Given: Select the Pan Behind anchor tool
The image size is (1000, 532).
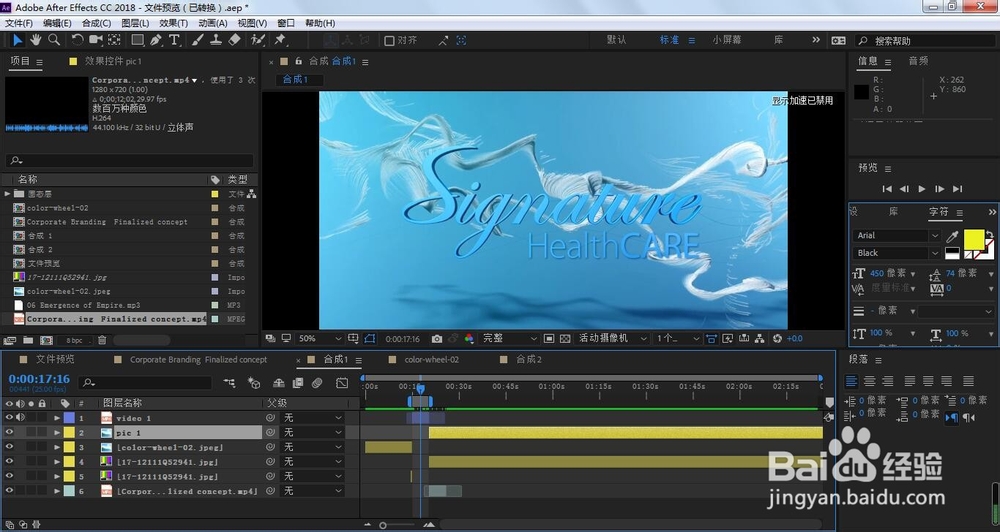Looking at the screenshot, I should 114,40.
